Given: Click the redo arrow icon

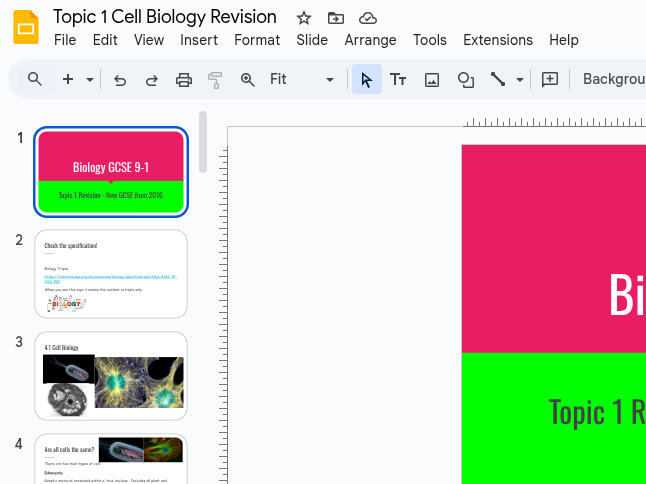Looking at the screenshot, I should pos(152,80).
